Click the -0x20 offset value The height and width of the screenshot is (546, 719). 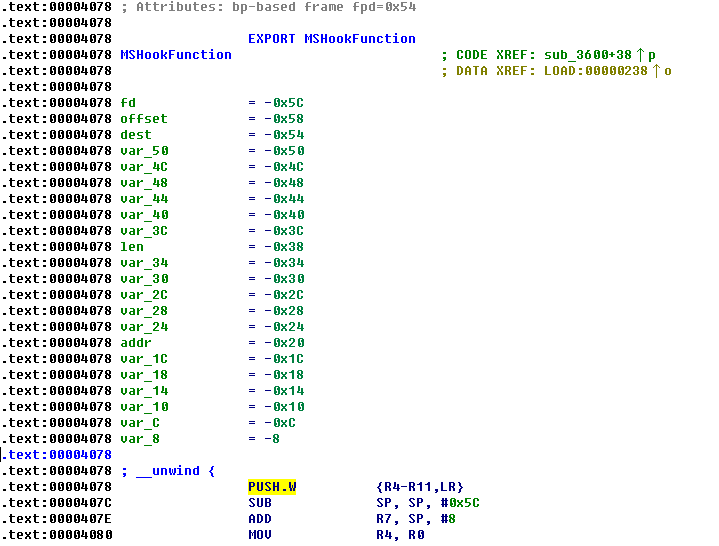[284, 343]
